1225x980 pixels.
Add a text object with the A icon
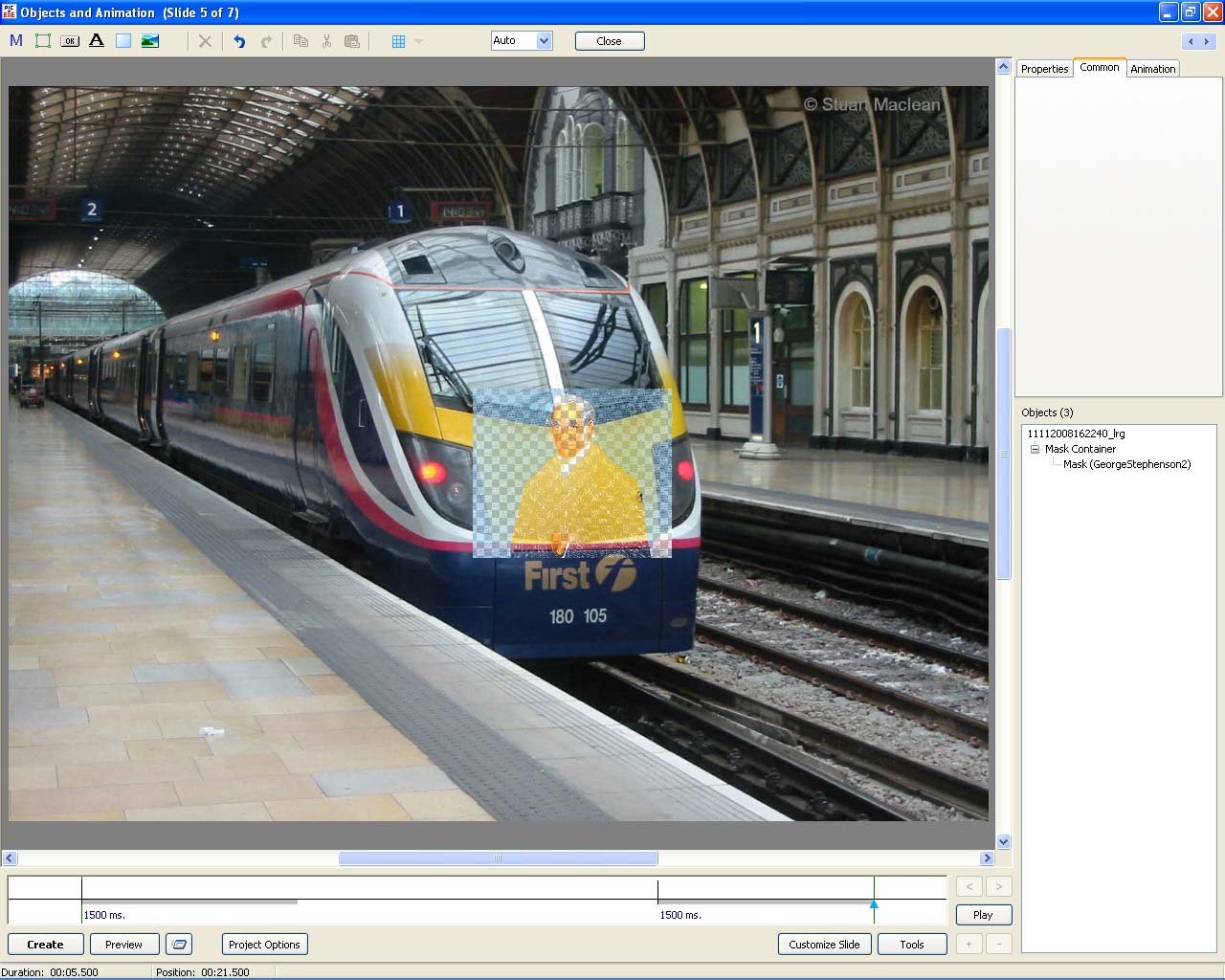coord(97,41)
